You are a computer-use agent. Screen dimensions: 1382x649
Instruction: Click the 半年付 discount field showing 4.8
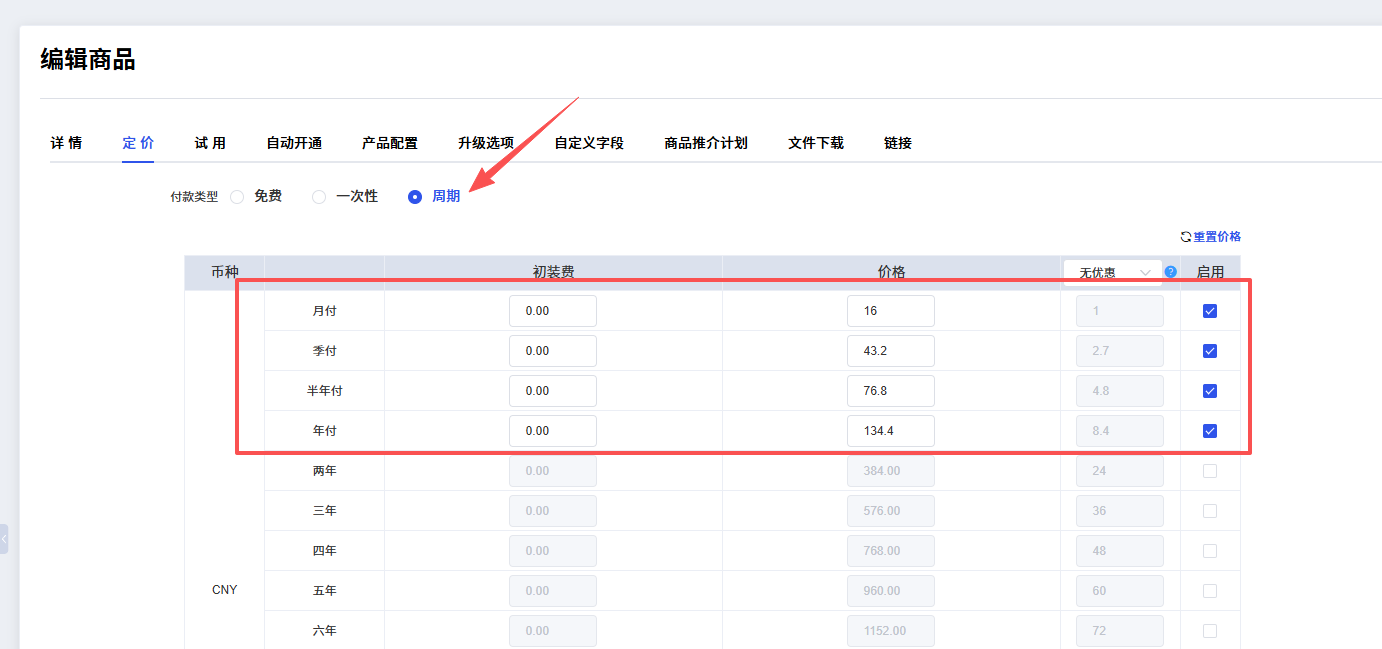coord(1120,391)
